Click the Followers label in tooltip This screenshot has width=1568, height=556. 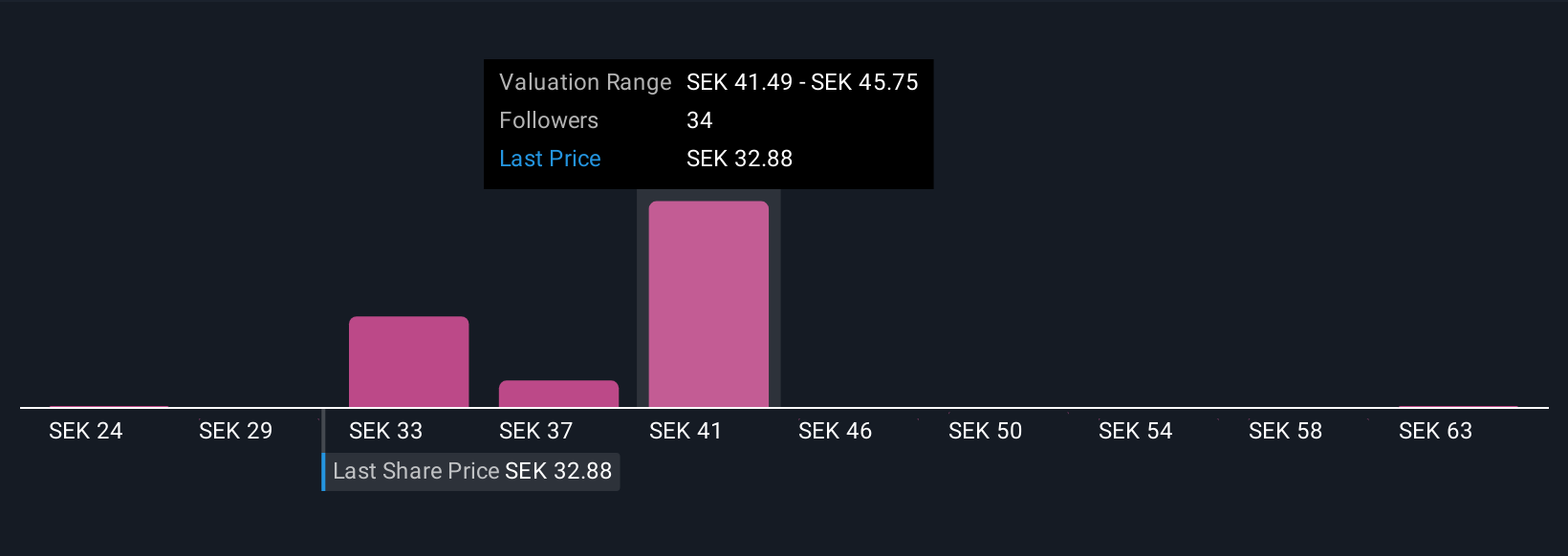[x=549, y=120]
